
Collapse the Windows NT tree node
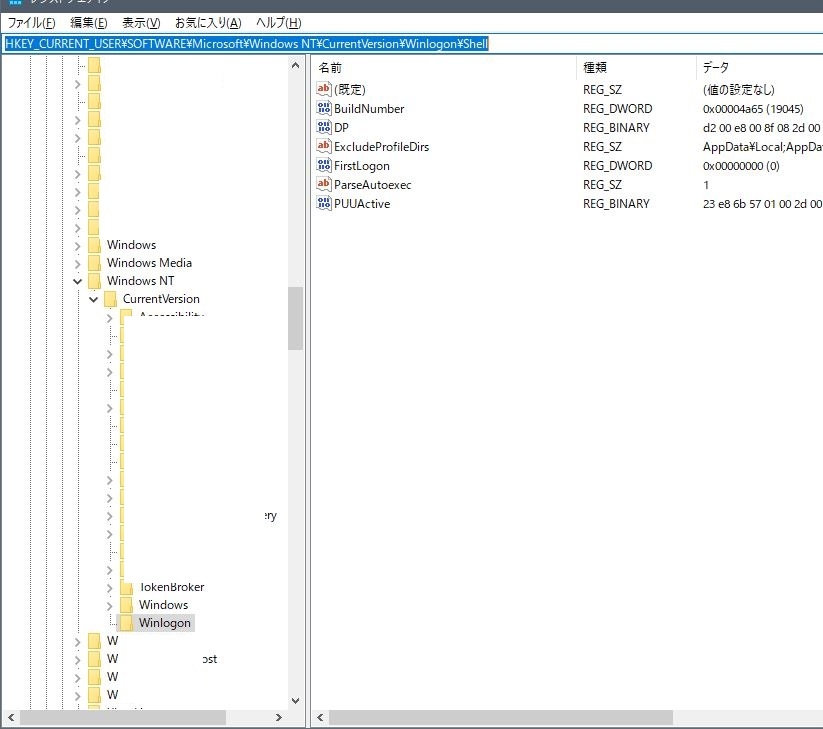coord(78,281)
